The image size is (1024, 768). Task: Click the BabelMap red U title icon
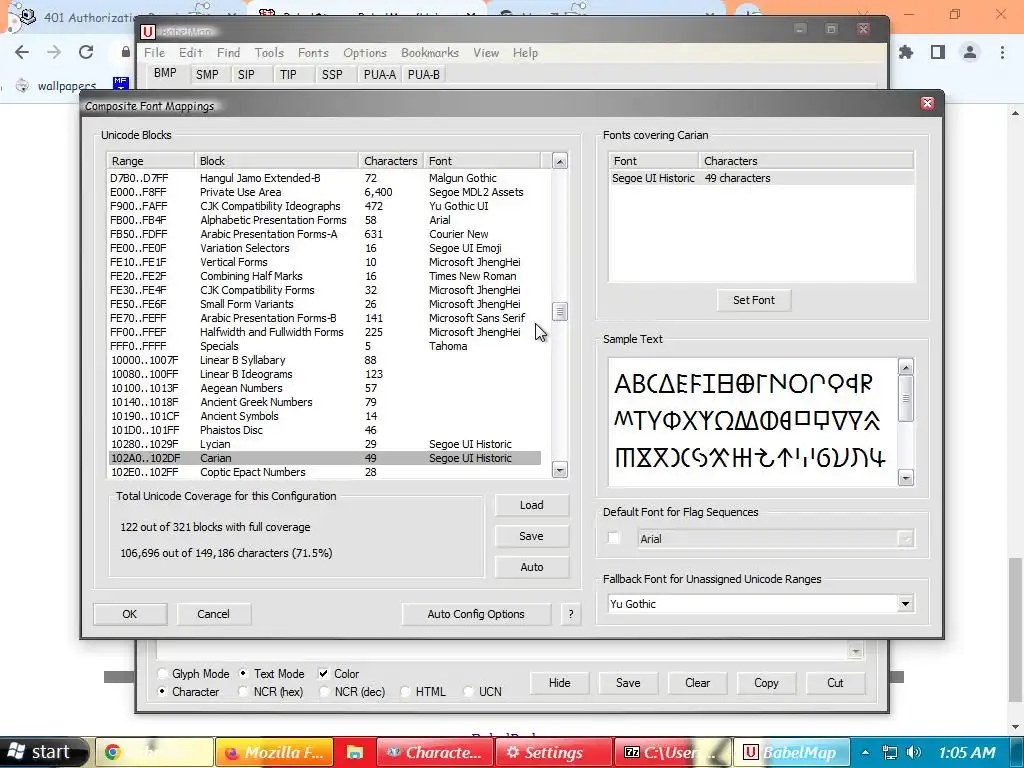[x=148, y=31]
